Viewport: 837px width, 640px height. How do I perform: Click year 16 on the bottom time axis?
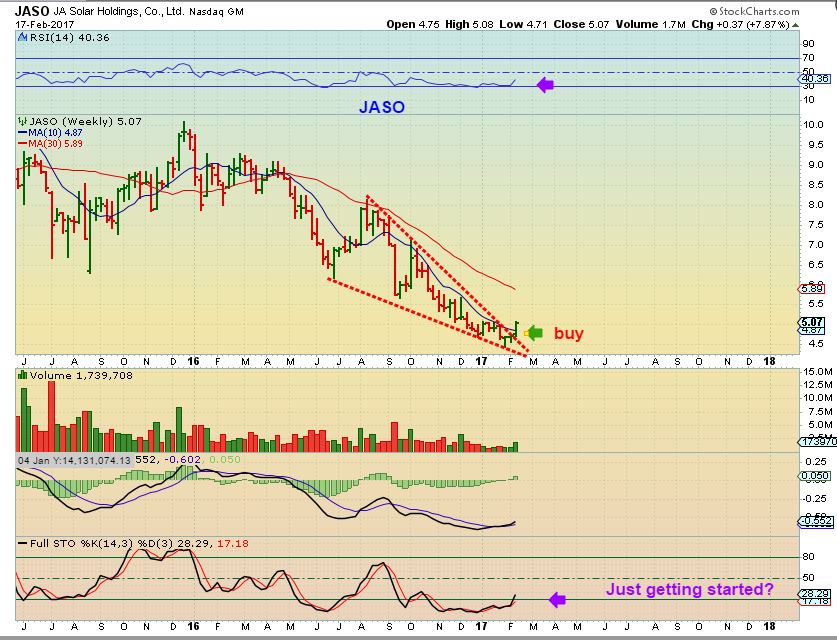tap(193, 626)
